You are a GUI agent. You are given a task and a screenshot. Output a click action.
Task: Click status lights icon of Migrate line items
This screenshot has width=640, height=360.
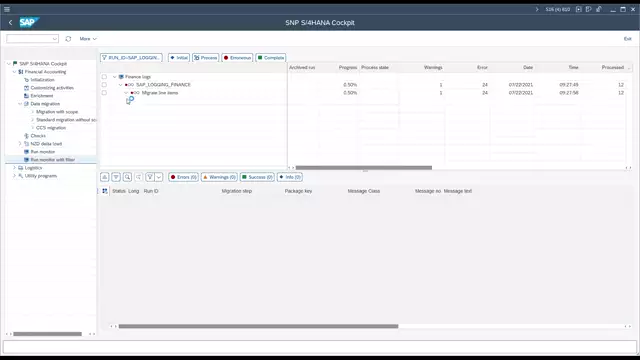tap(135, 93)
